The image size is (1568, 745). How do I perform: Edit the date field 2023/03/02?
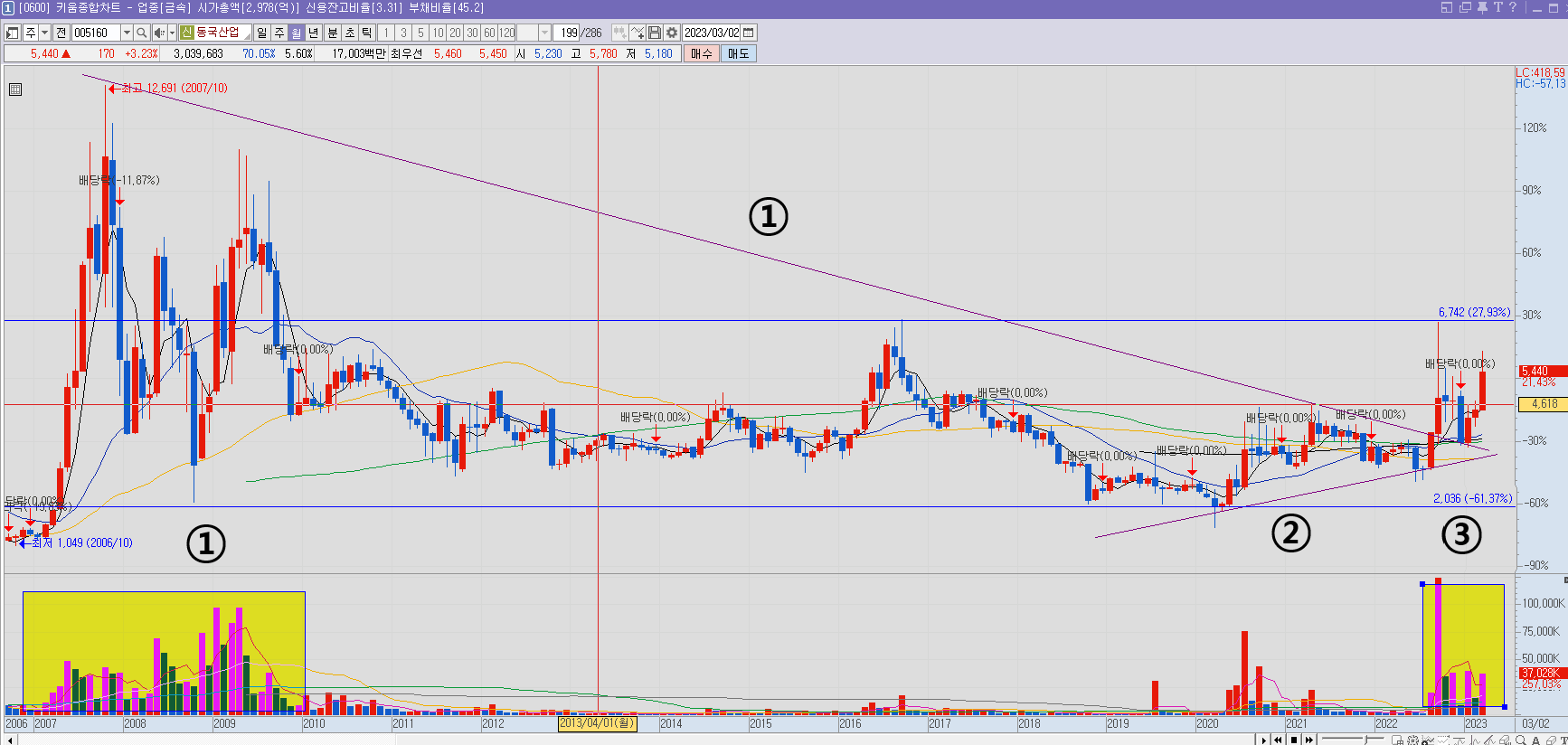click(712, 33)
